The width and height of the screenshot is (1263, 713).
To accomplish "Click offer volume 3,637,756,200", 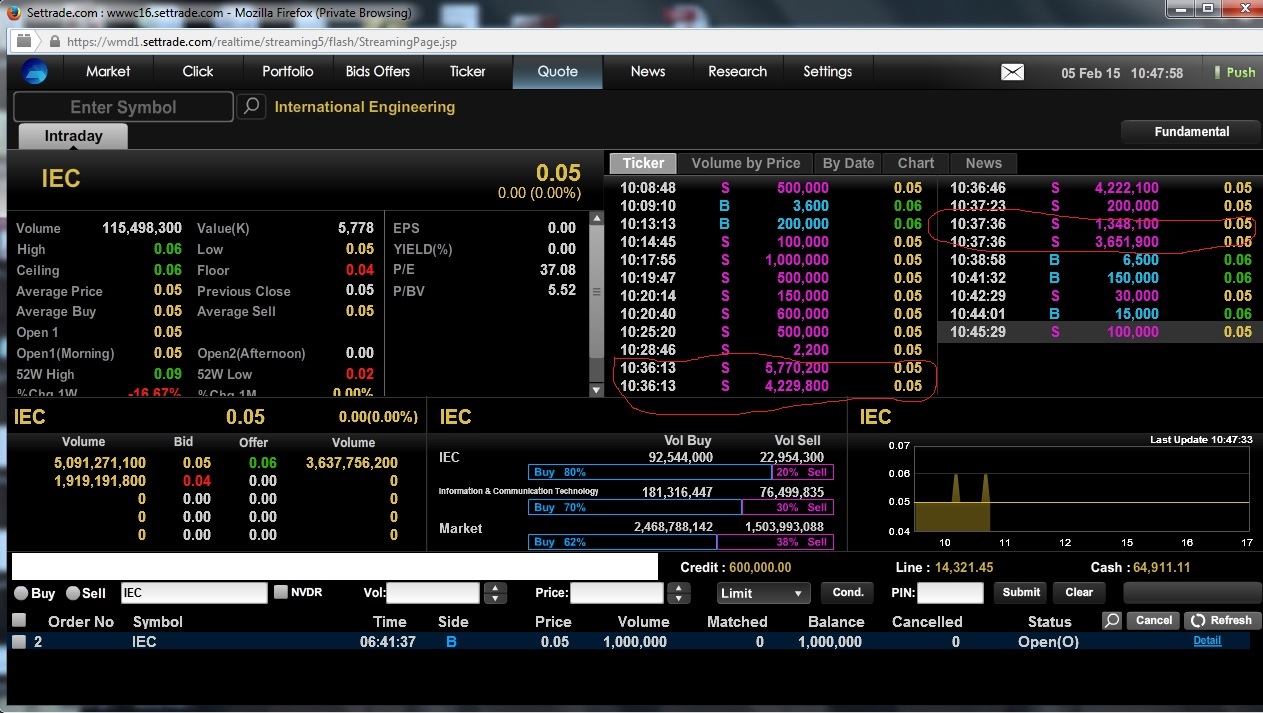I will pos(351,463).
